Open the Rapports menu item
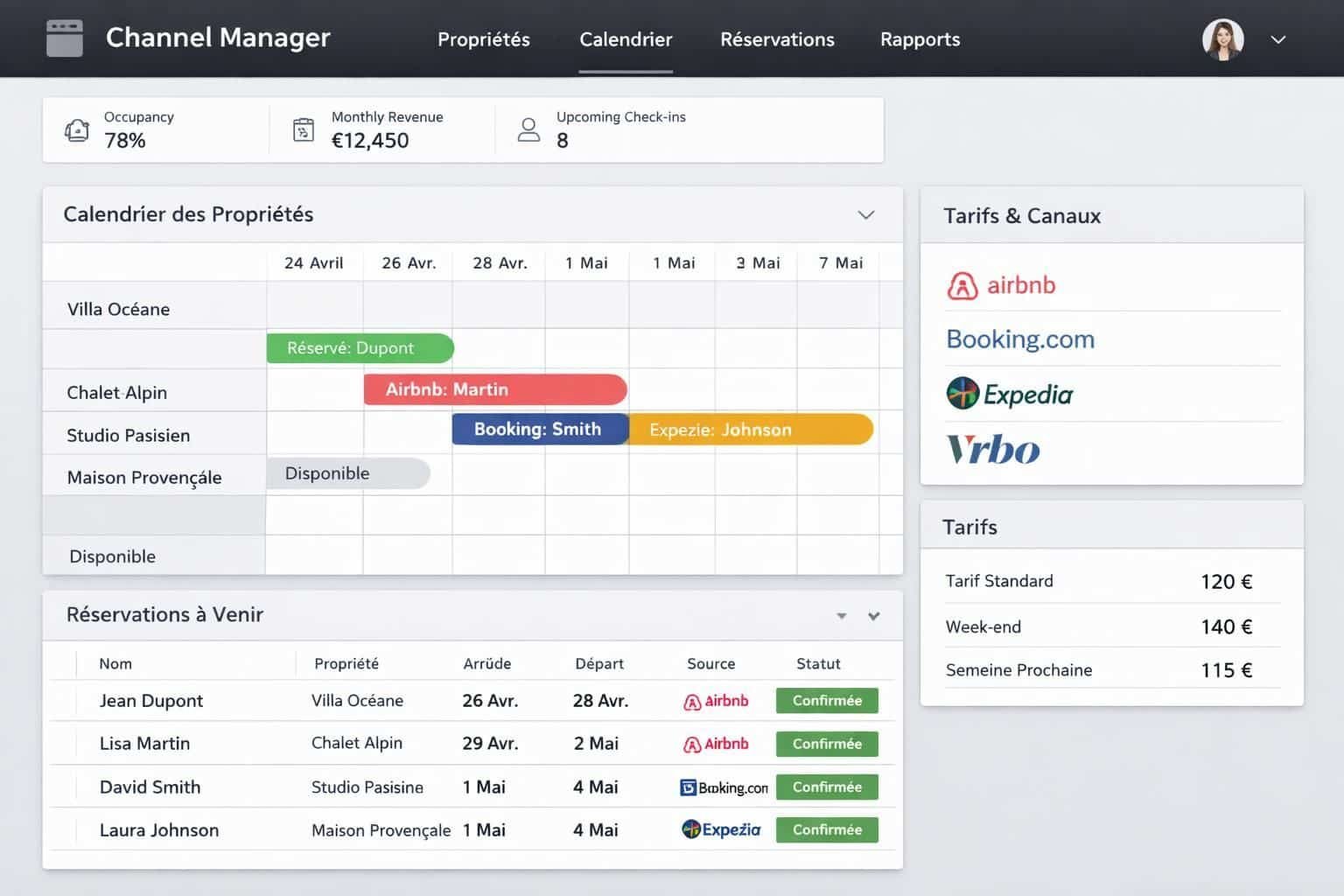The height and width of the screenshot is (896, 1344). click(x=920, y=39)
